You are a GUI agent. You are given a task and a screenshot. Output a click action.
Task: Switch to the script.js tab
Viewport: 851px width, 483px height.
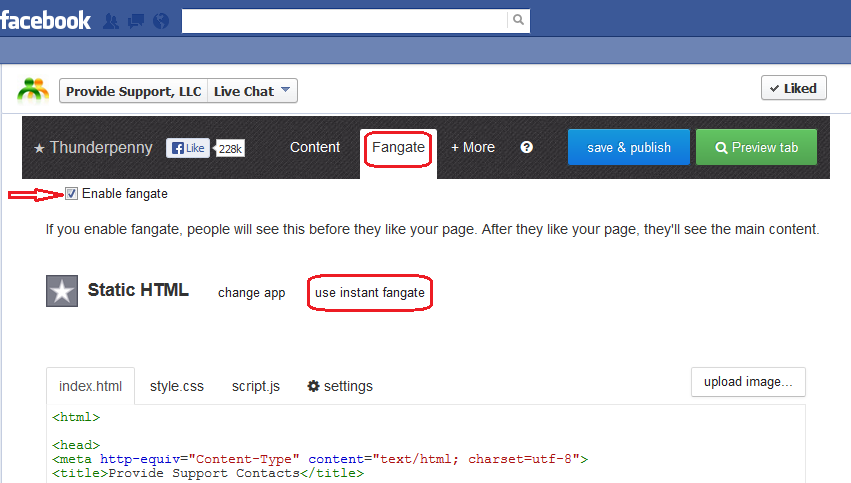(x=256, y=386)
